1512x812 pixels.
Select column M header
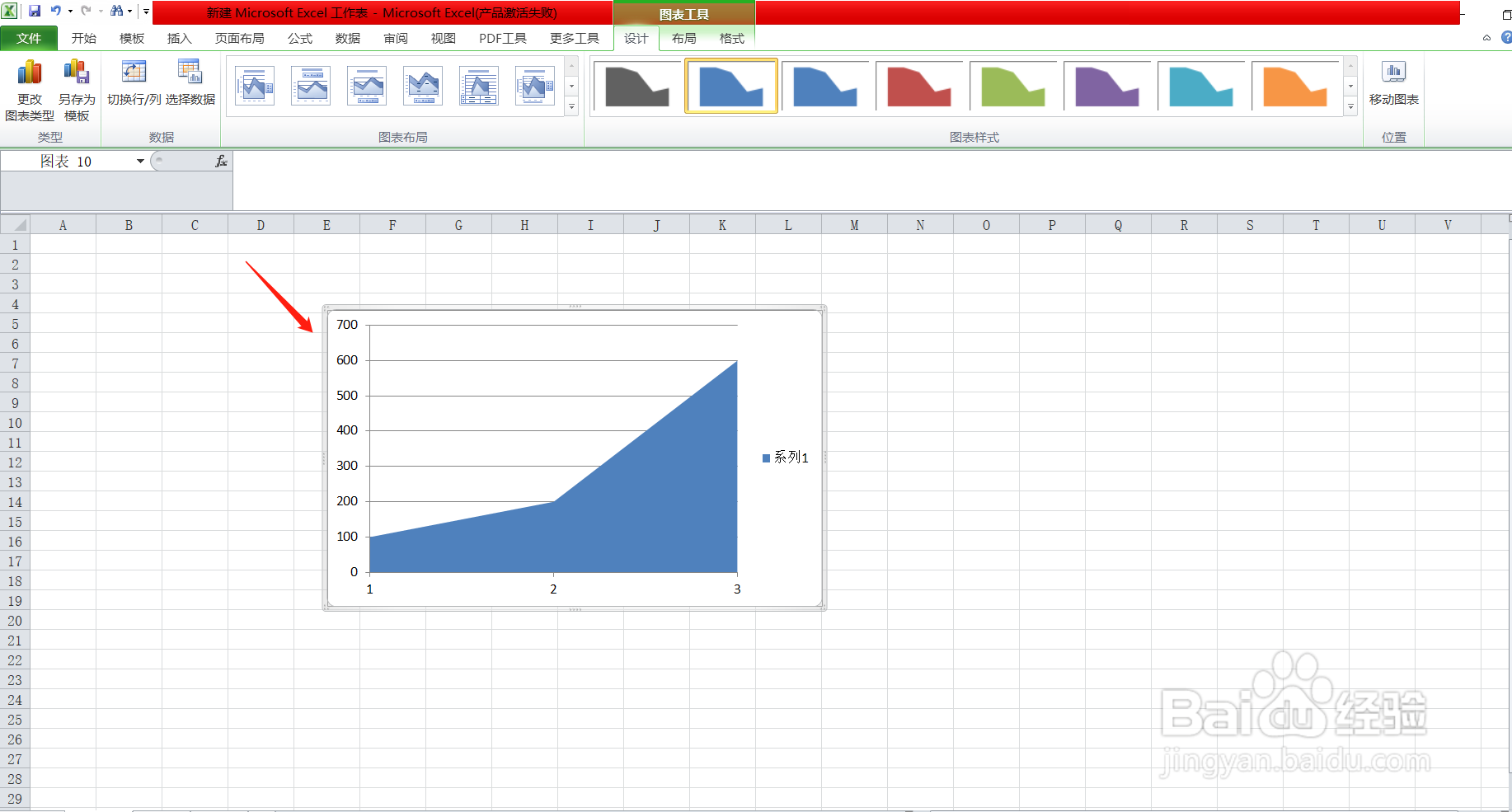click(x=854, y=225)
